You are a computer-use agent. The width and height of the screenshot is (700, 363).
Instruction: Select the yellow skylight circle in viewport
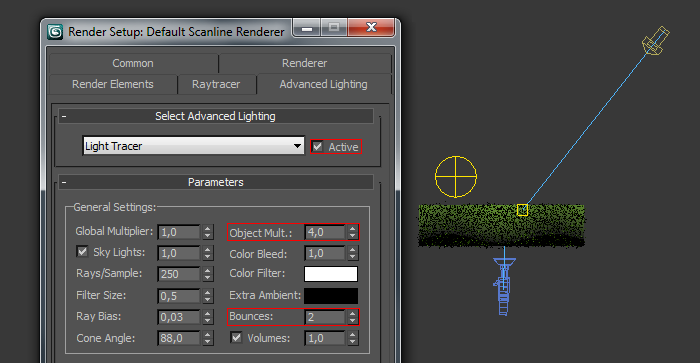pyautogui.click(x=456, y=177)
